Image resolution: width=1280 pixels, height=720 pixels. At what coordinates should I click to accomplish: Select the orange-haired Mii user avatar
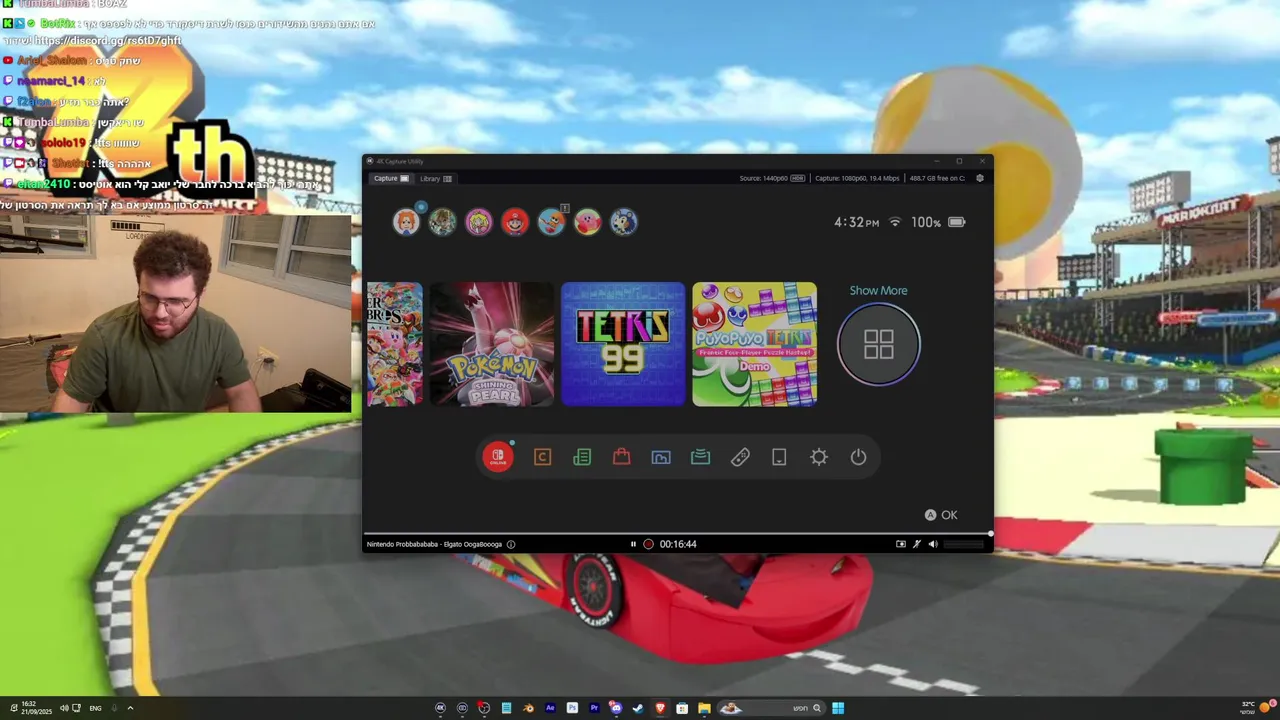click(406, 222)
